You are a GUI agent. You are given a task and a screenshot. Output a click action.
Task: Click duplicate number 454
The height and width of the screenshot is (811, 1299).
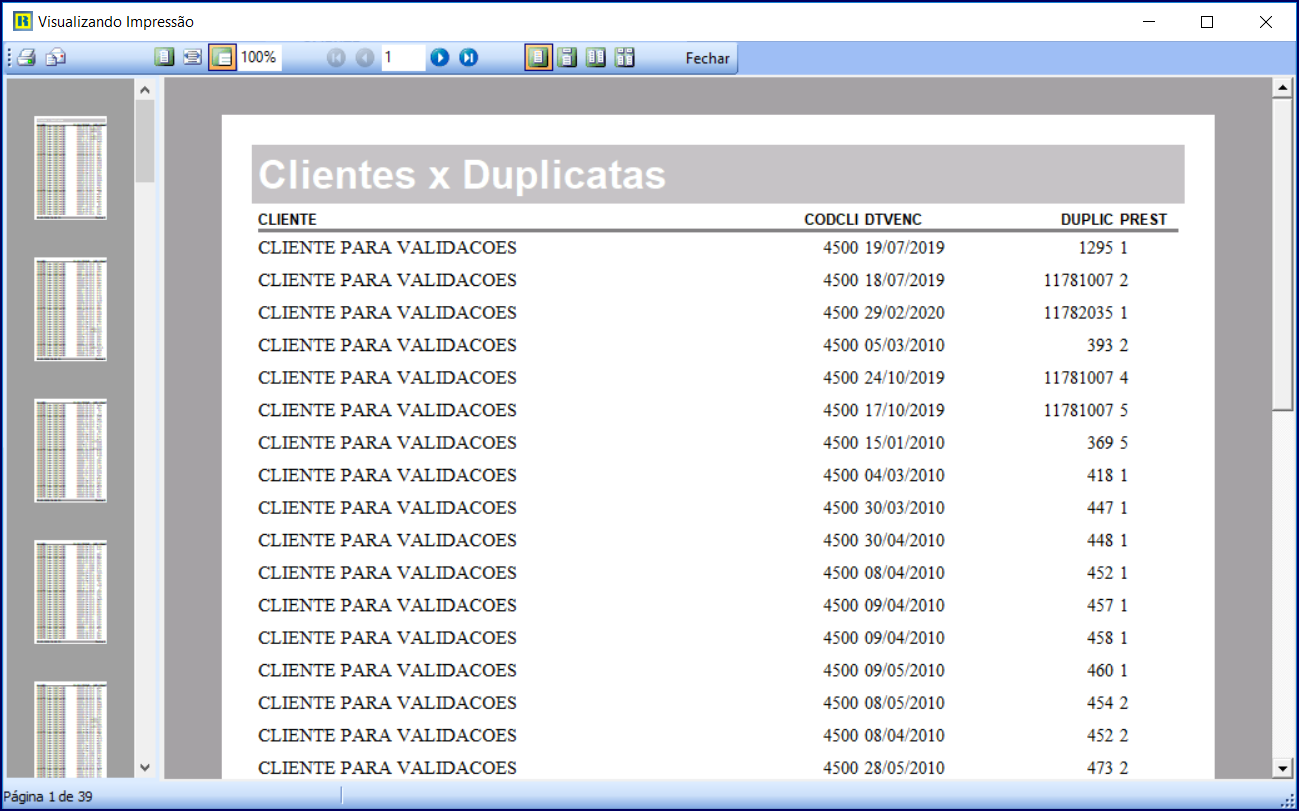(x=1100, y=703)
